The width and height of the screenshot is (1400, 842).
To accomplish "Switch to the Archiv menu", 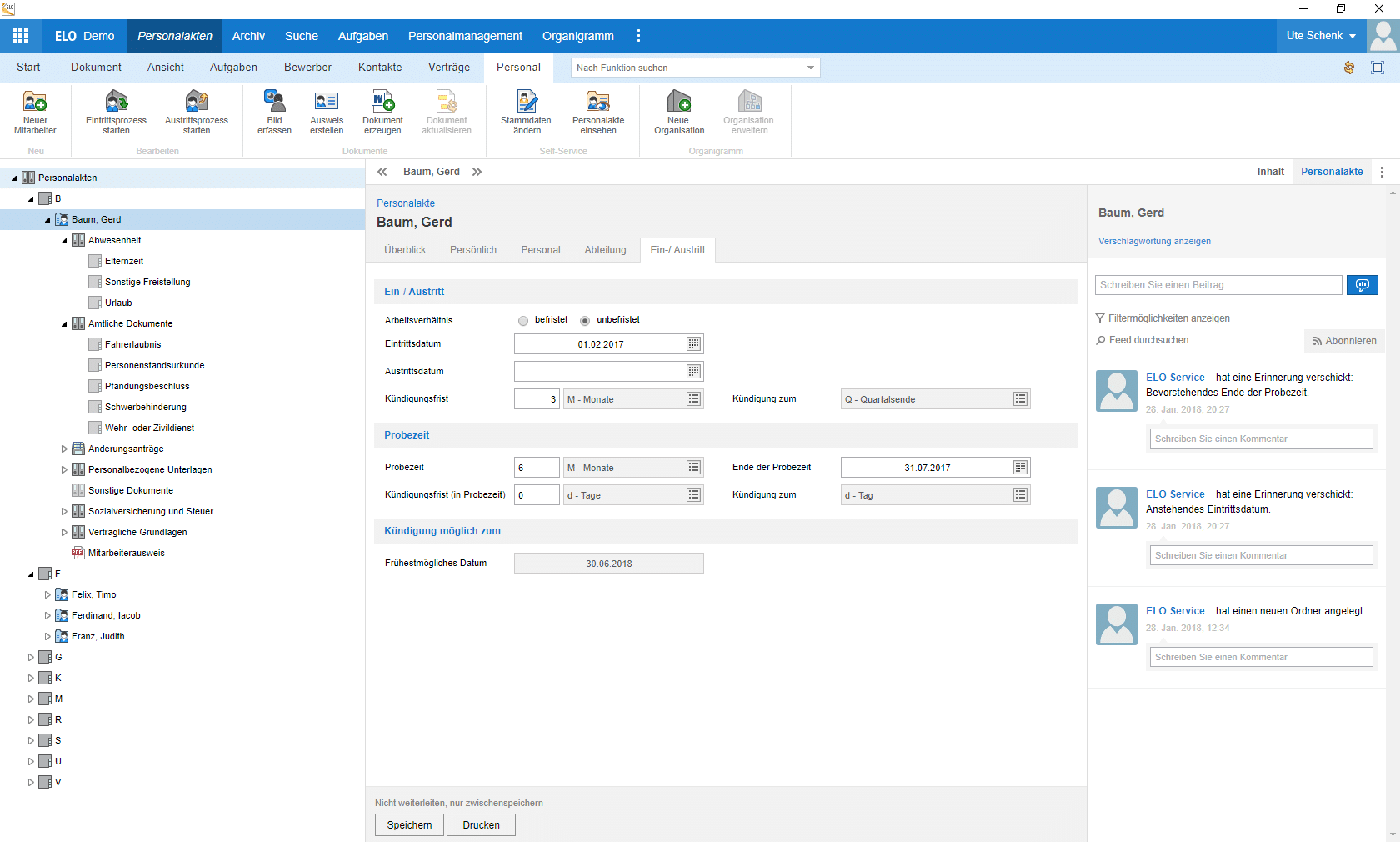I will (x=248, y=36).
